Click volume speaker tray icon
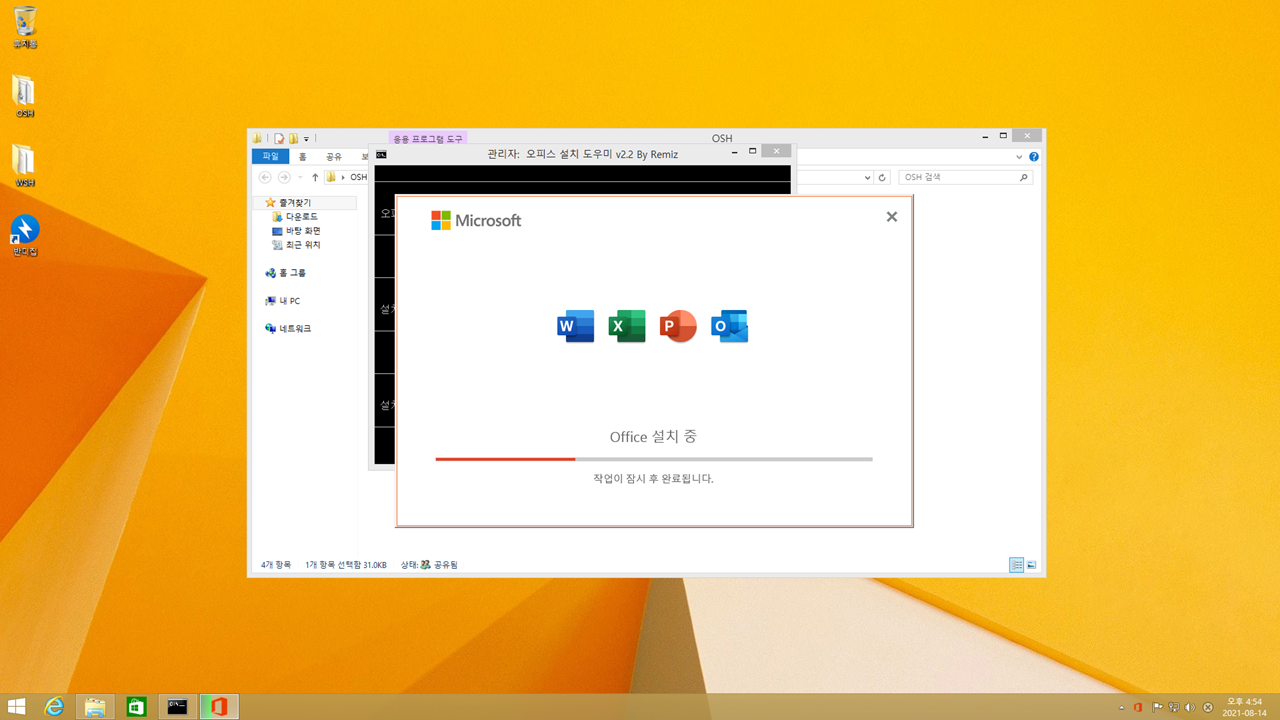The height and width of the screenshot is (720, 1280). tap(1190, 707)
